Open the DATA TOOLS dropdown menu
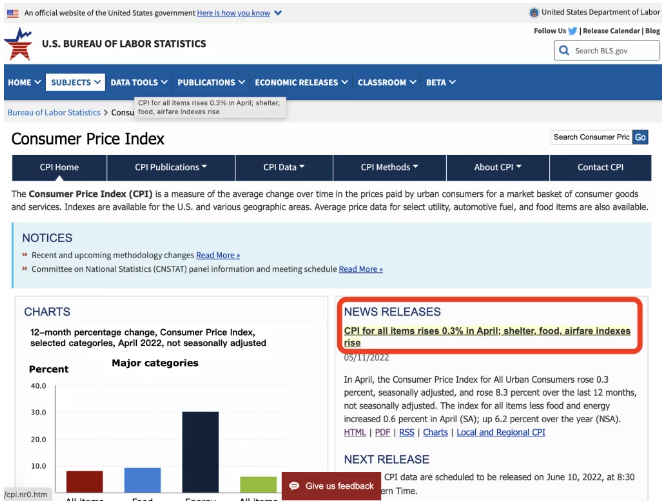The width and height of the screenshot is (662, 504). tap(139, 82)
